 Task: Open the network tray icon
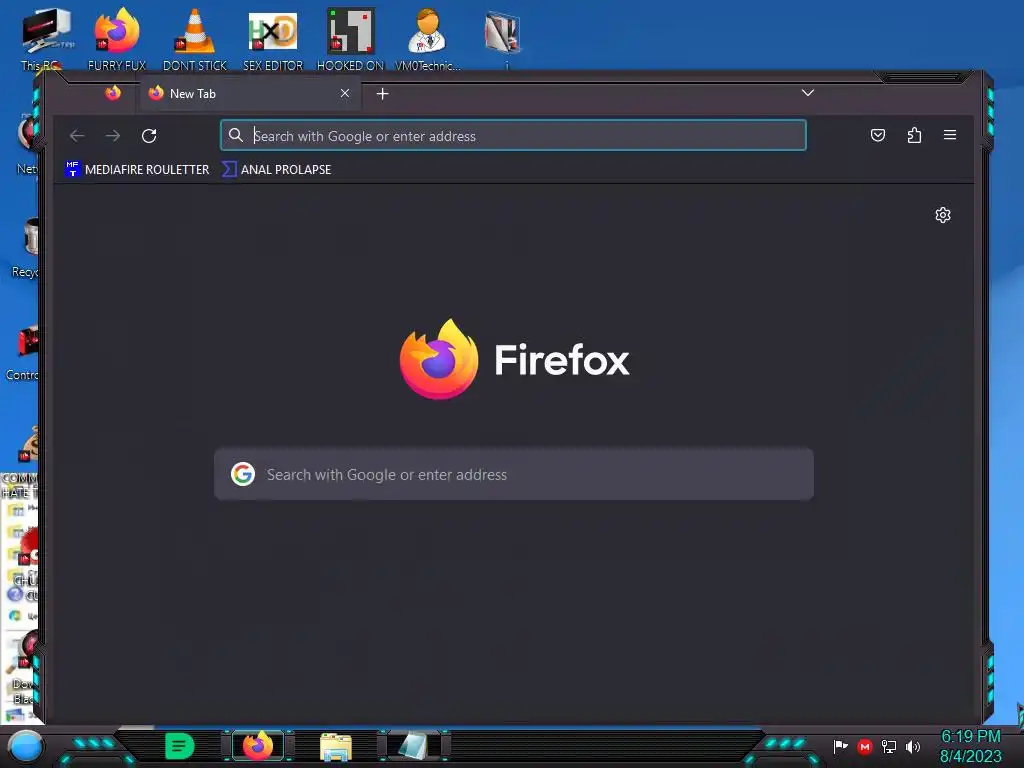tap(889, 746)
